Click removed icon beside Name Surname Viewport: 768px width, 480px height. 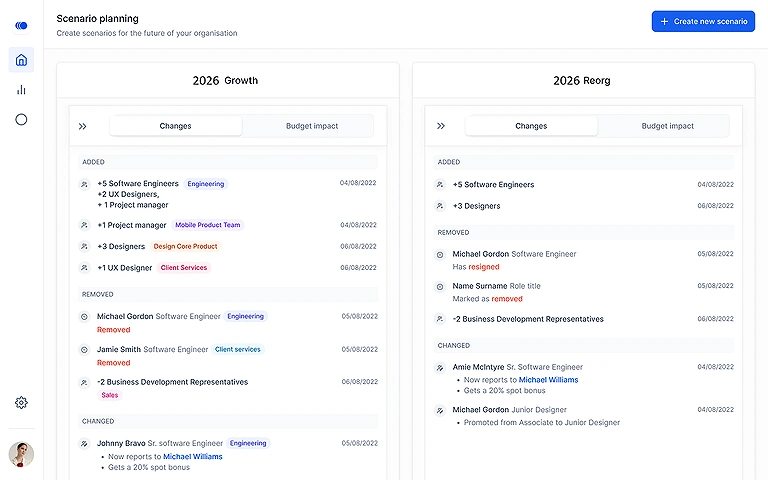[440, 287]
